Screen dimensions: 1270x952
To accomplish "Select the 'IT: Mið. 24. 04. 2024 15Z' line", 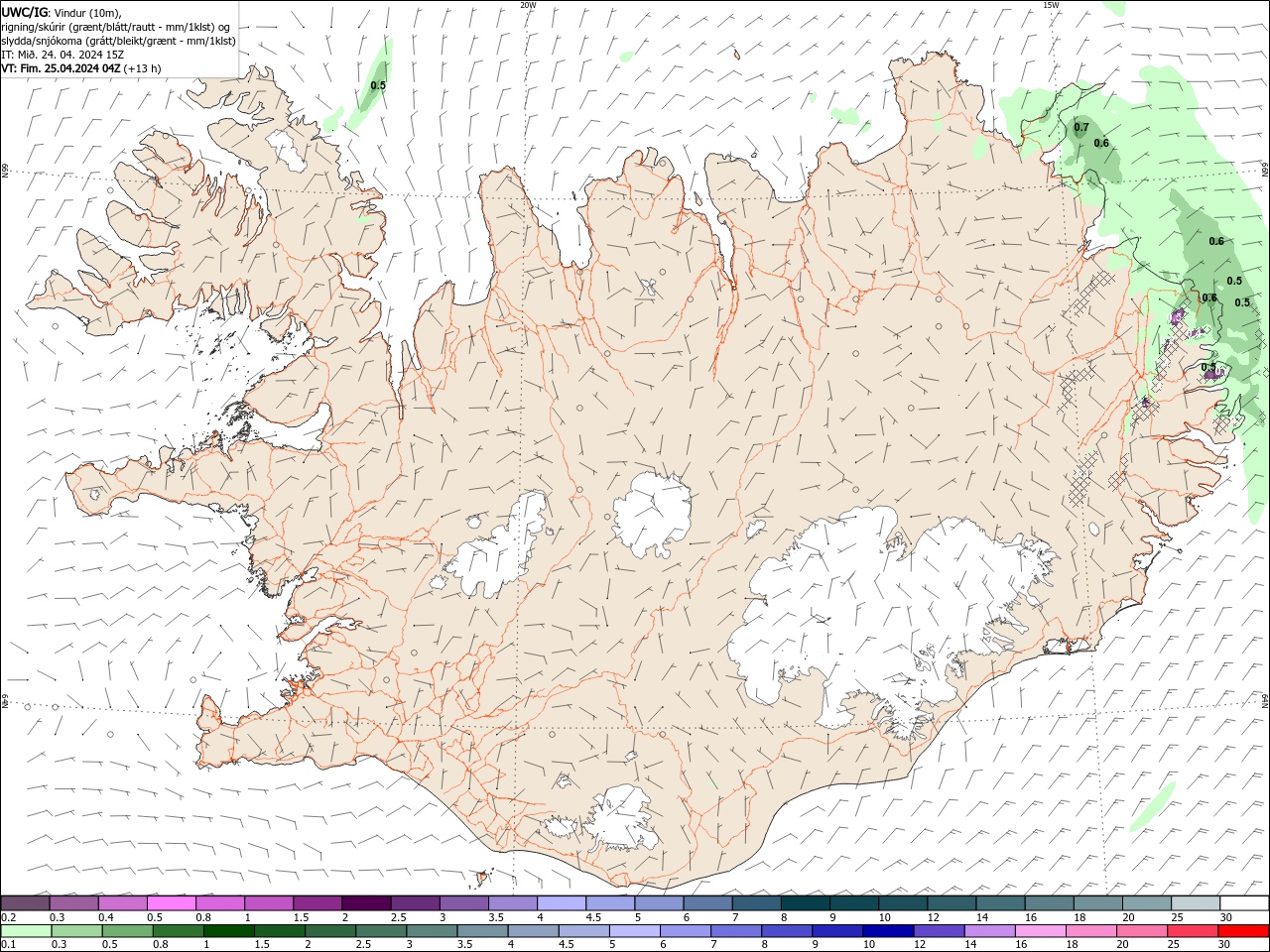I will (63, 55).
